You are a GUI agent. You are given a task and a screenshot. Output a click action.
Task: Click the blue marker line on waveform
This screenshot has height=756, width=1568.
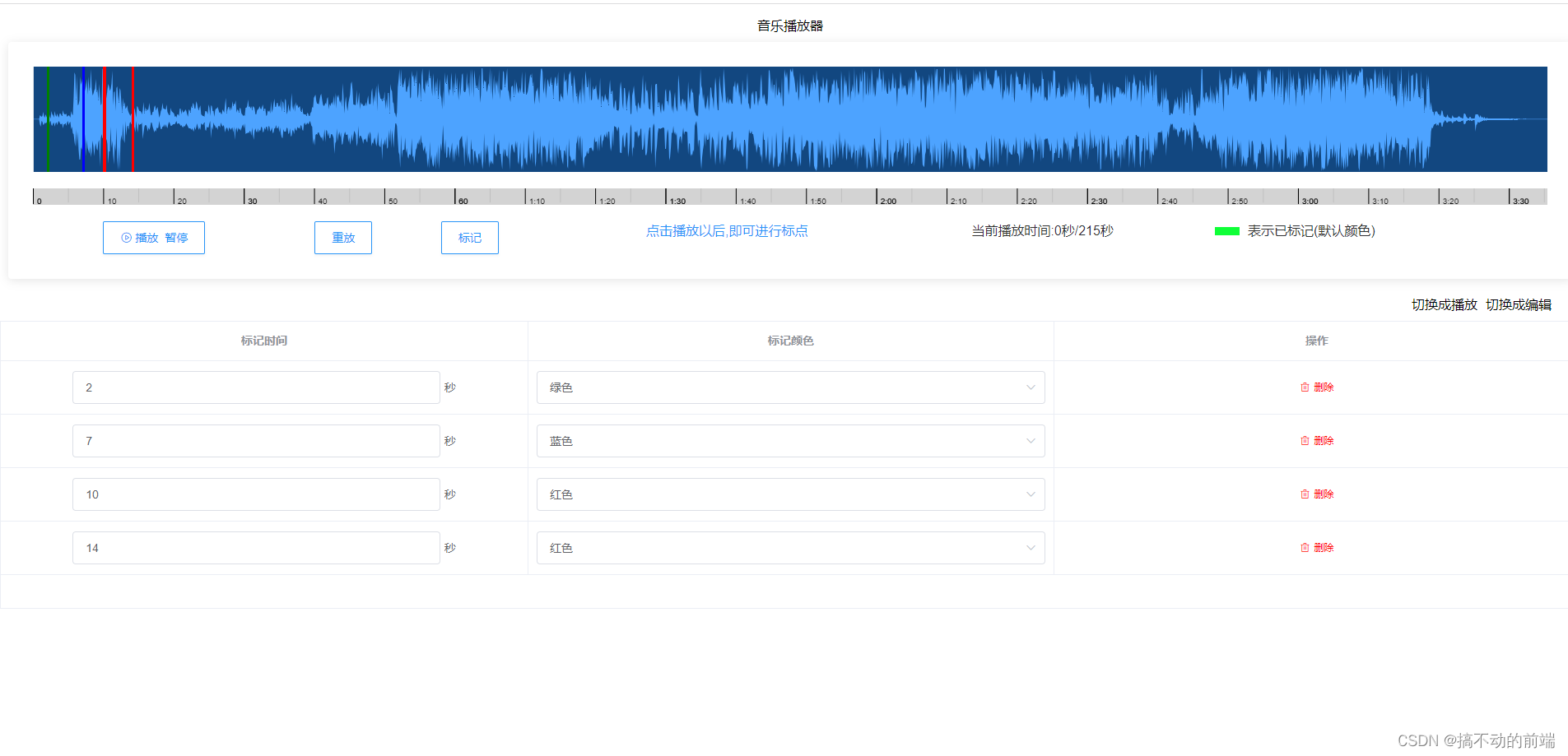coord(83,119)
